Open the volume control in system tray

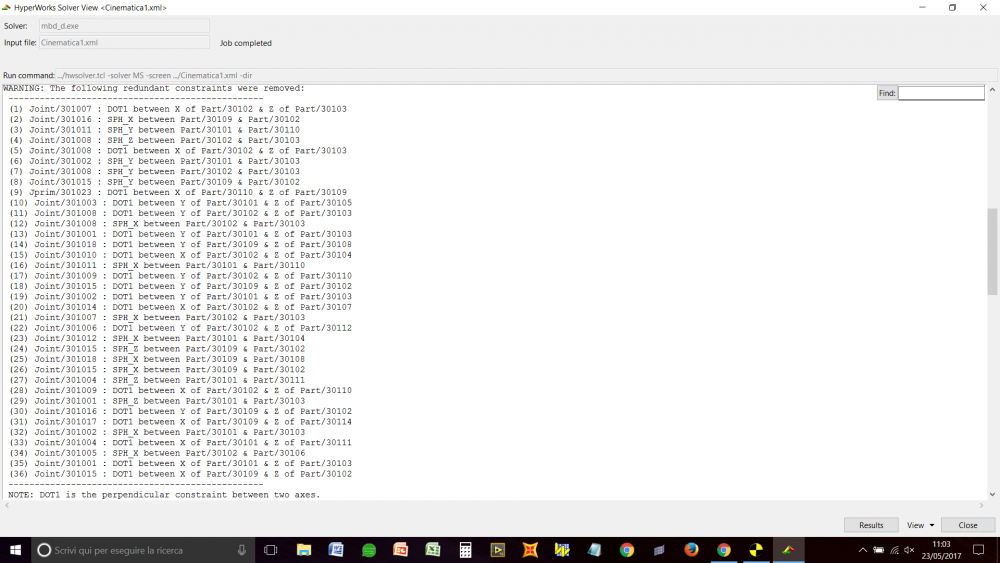(x=910, y=550)
